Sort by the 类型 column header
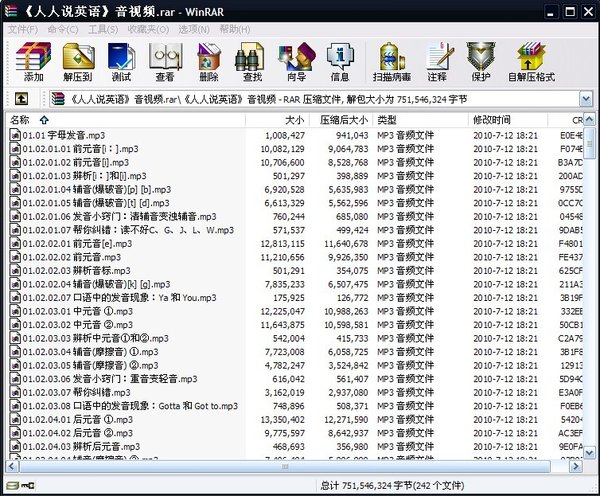Image resolution: width=600 pixels, height=496 pixels. coord(421,120)
